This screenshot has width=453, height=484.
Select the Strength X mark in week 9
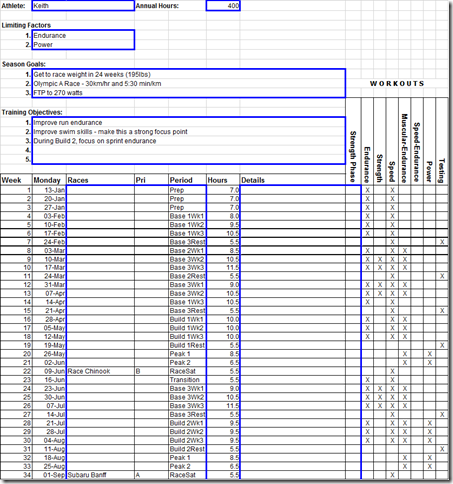pos(380,259)
